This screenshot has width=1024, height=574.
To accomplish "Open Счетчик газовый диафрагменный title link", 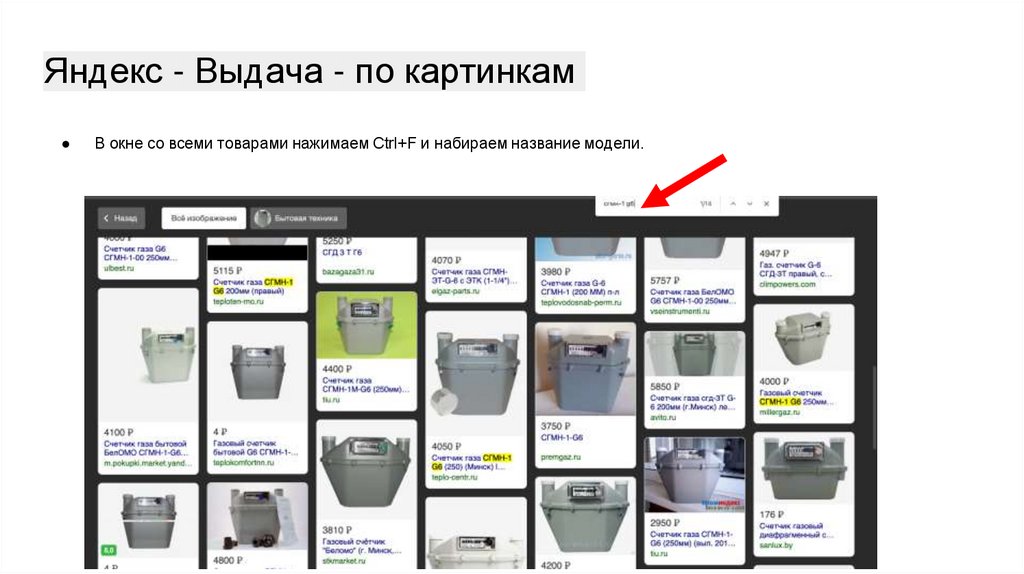I will (796, 530).
